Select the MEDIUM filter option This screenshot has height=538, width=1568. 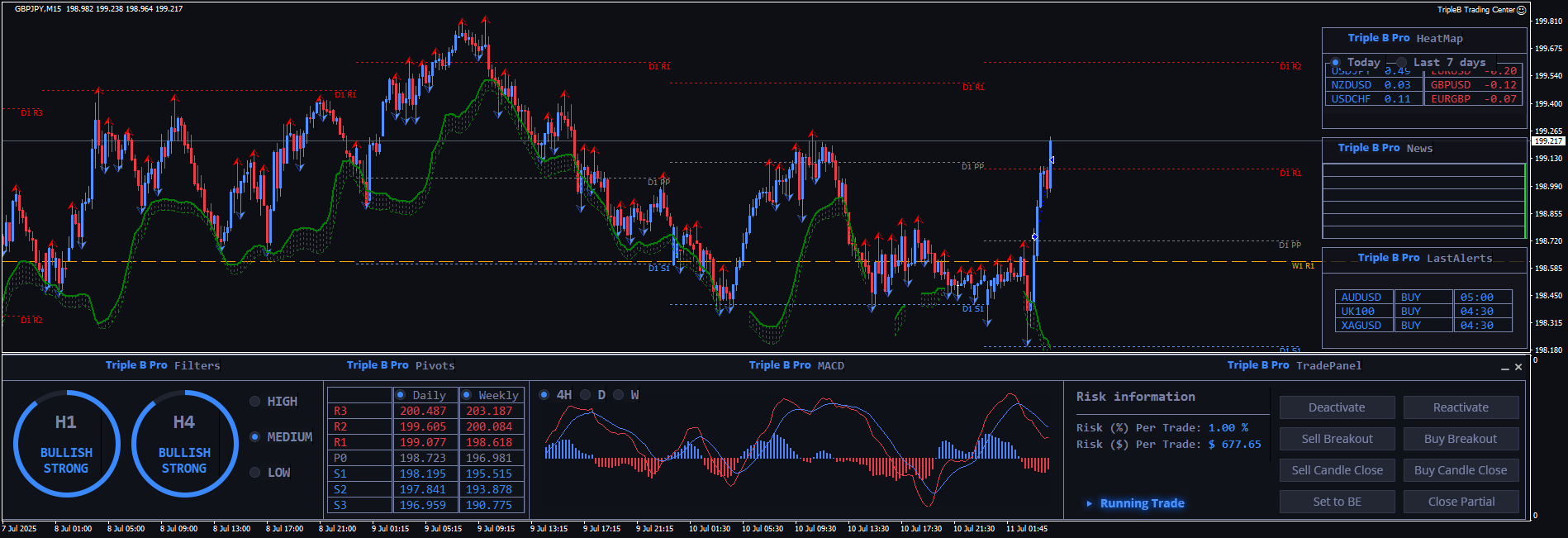[255, 437]
